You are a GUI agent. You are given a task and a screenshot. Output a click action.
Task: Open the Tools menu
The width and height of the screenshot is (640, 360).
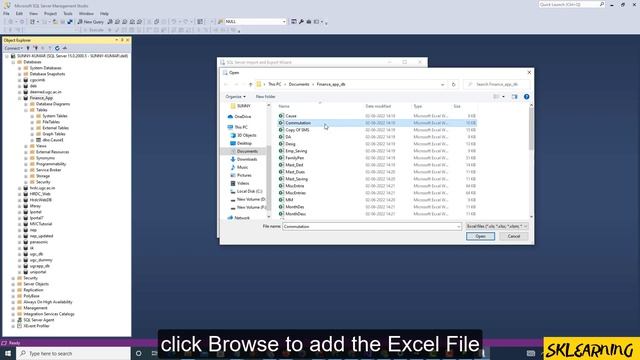point(68,13)
